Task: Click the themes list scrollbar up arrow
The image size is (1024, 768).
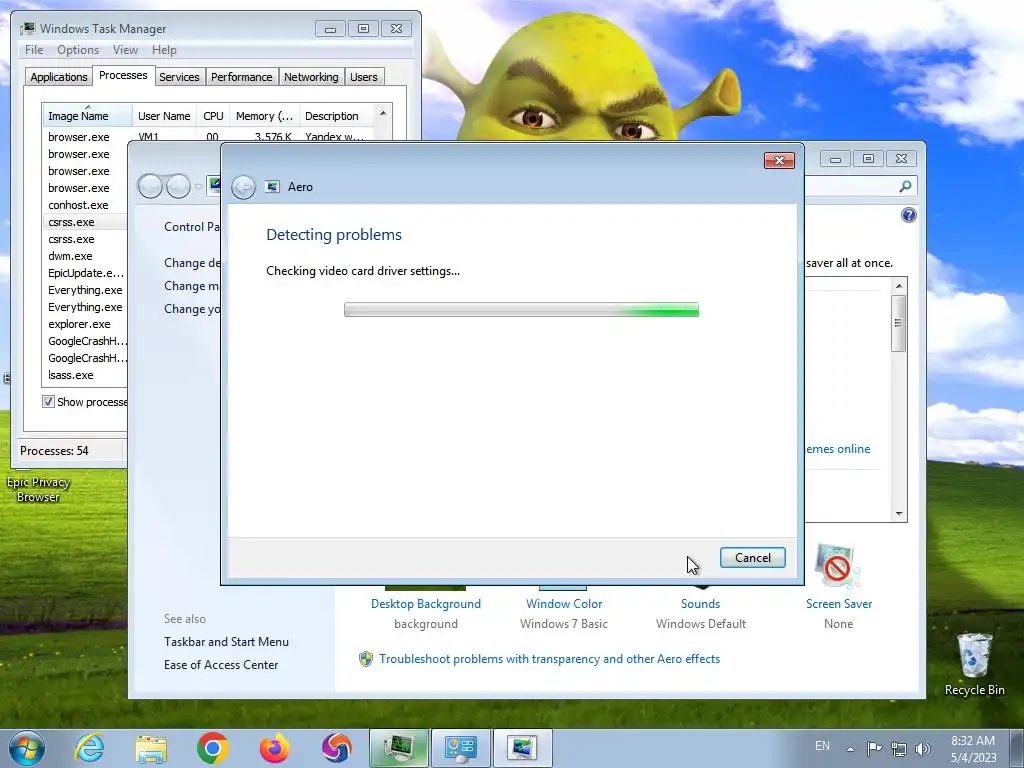Action: 899,286
